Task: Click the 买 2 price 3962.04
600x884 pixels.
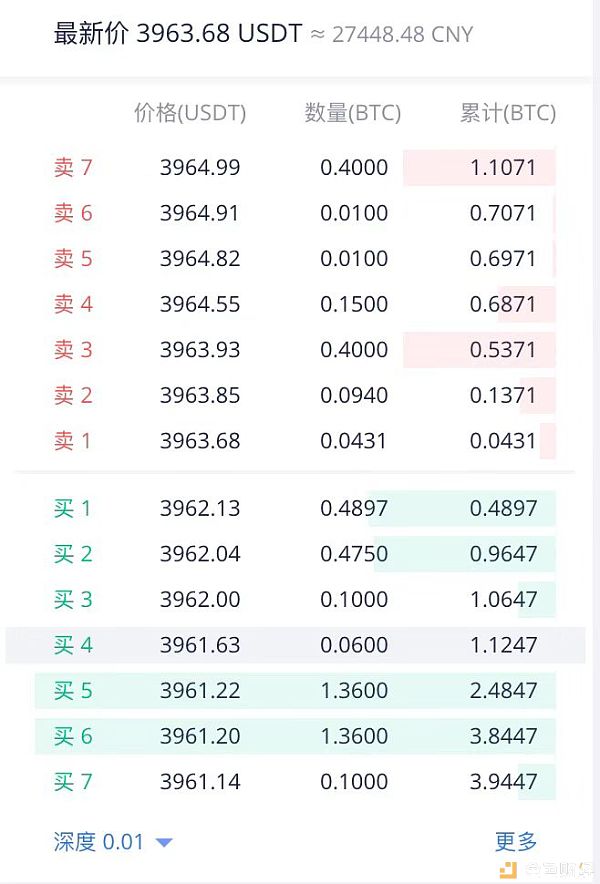Action: pos(200,554)
